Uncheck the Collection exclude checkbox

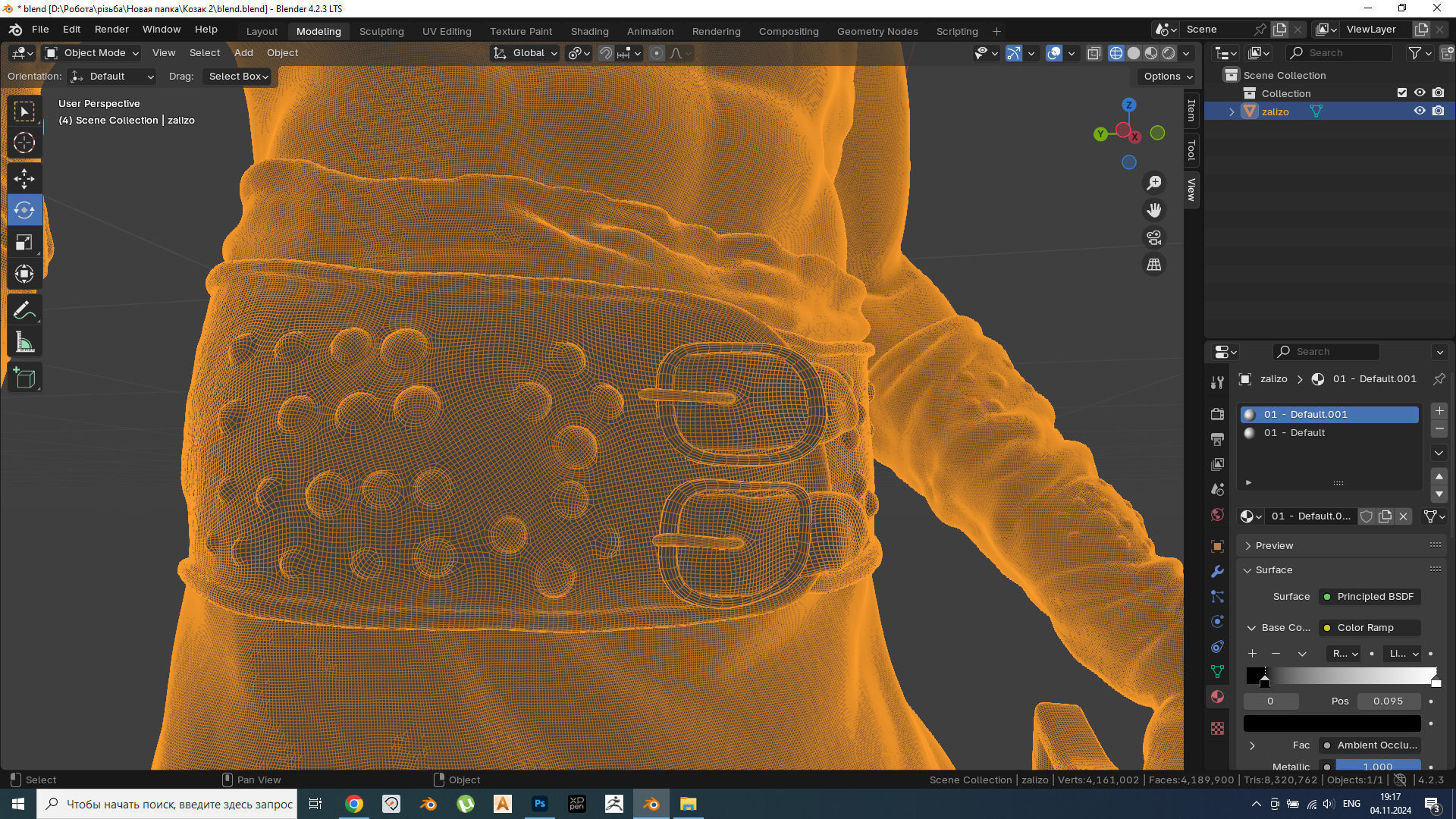click(x=1402, y=93)
